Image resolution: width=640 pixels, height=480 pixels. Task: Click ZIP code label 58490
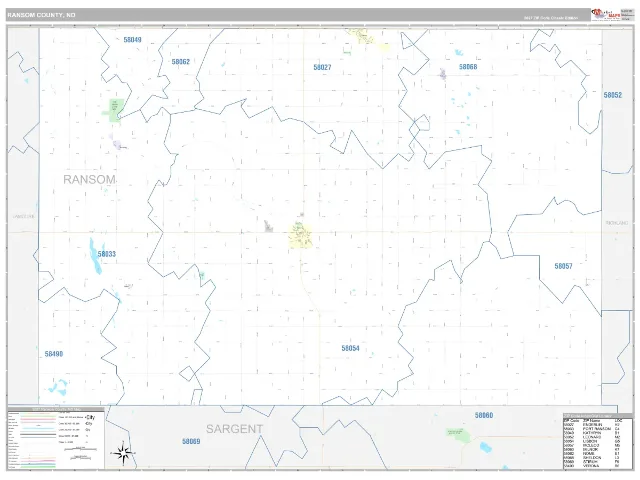[x=54, y=354]
